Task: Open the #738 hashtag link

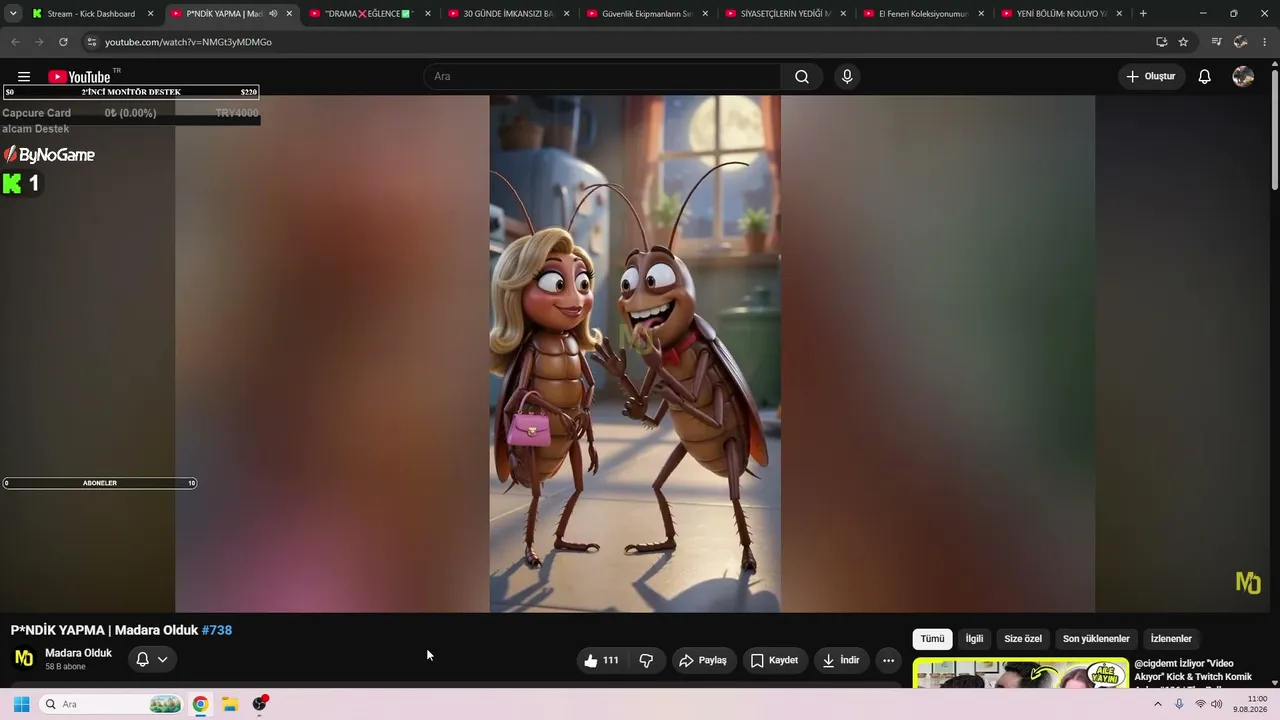Action: click(217, 630)
